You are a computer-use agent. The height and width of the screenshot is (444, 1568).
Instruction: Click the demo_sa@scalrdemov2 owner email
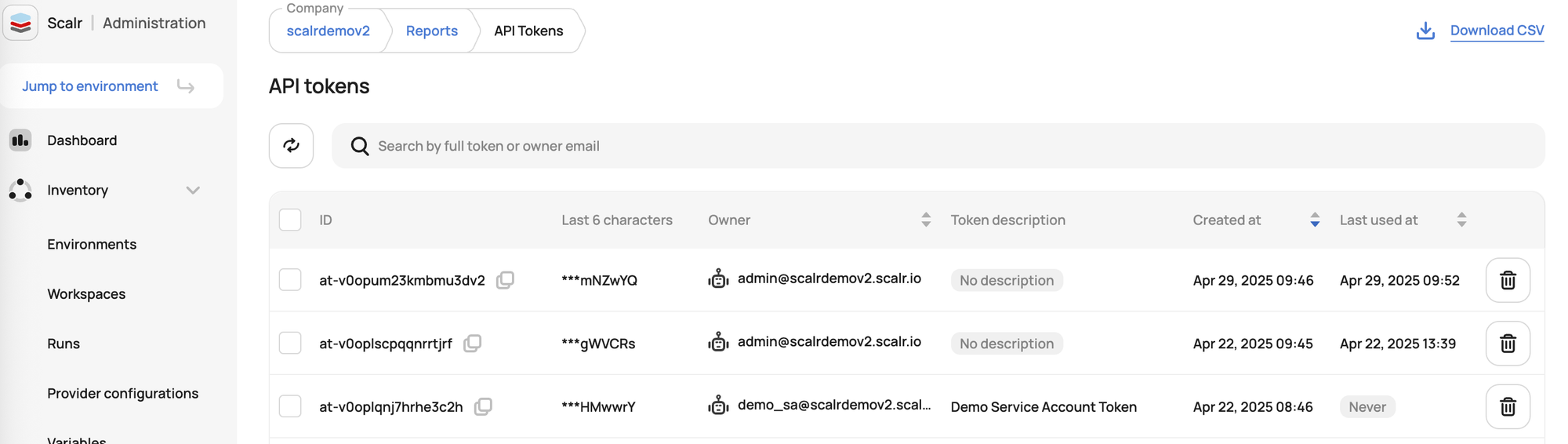834,405
